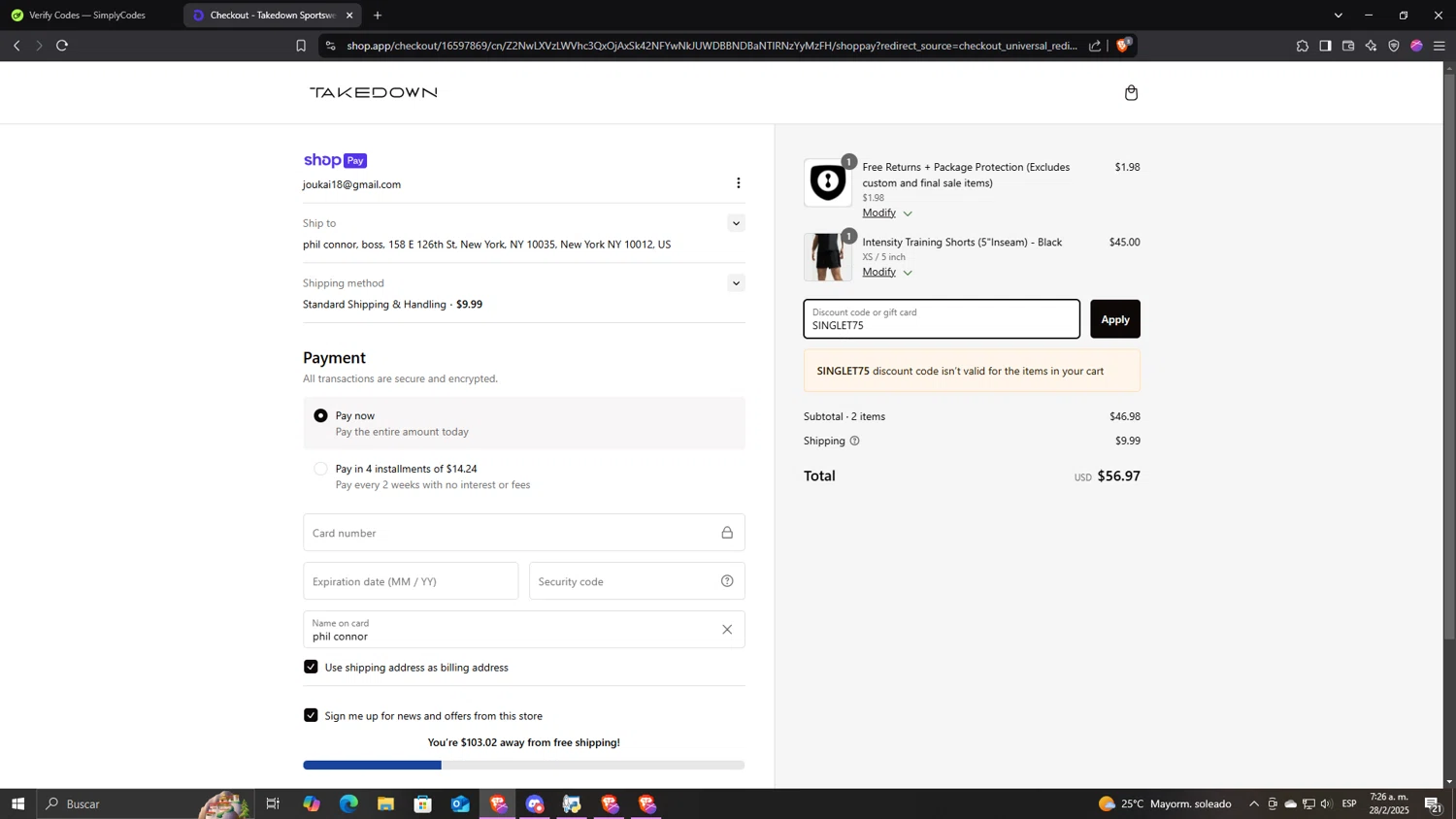The image size is (1456, 819).
Task: Click the page vertical scrollbar
Action: pyautogui.click(x=1449, y=355)
